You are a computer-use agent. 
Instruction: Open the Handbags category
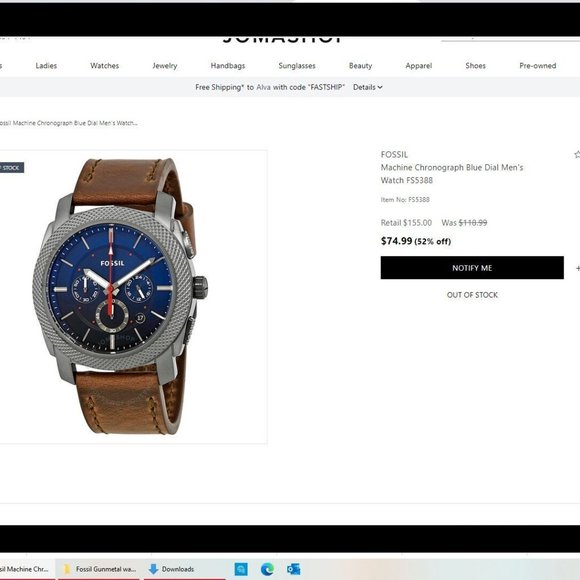point(228,66)
